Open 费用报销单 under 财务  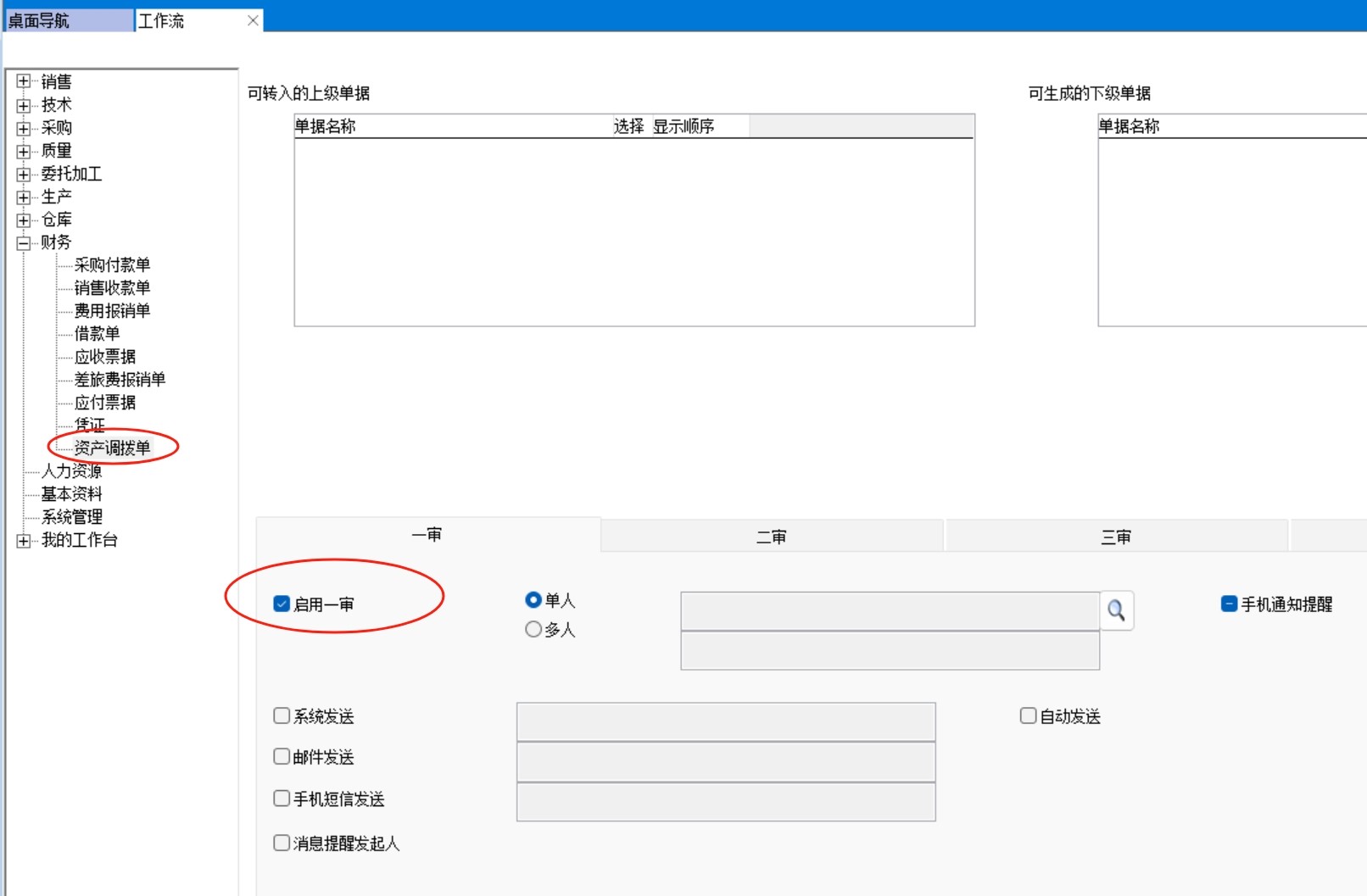click(x=112, y=311)
